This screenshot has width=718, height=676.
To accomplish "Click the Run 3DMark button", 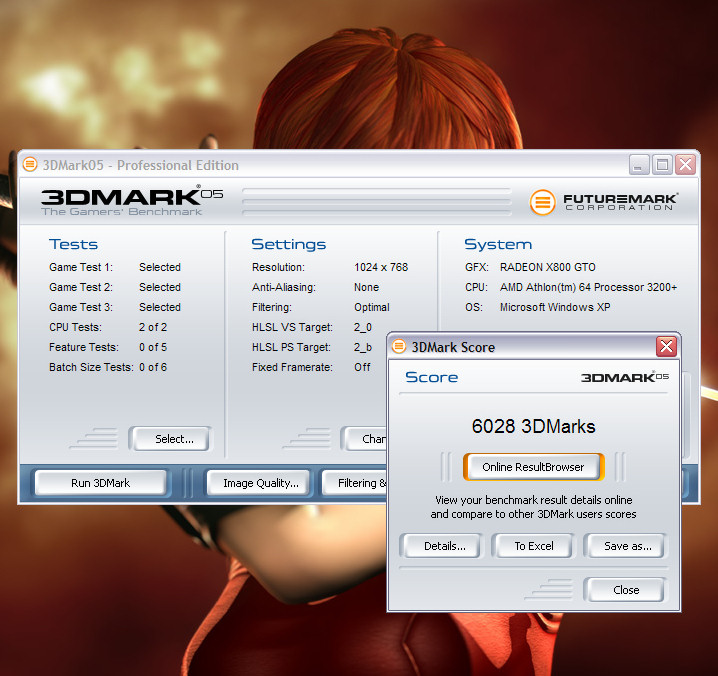I will click(x=101, y=483).
